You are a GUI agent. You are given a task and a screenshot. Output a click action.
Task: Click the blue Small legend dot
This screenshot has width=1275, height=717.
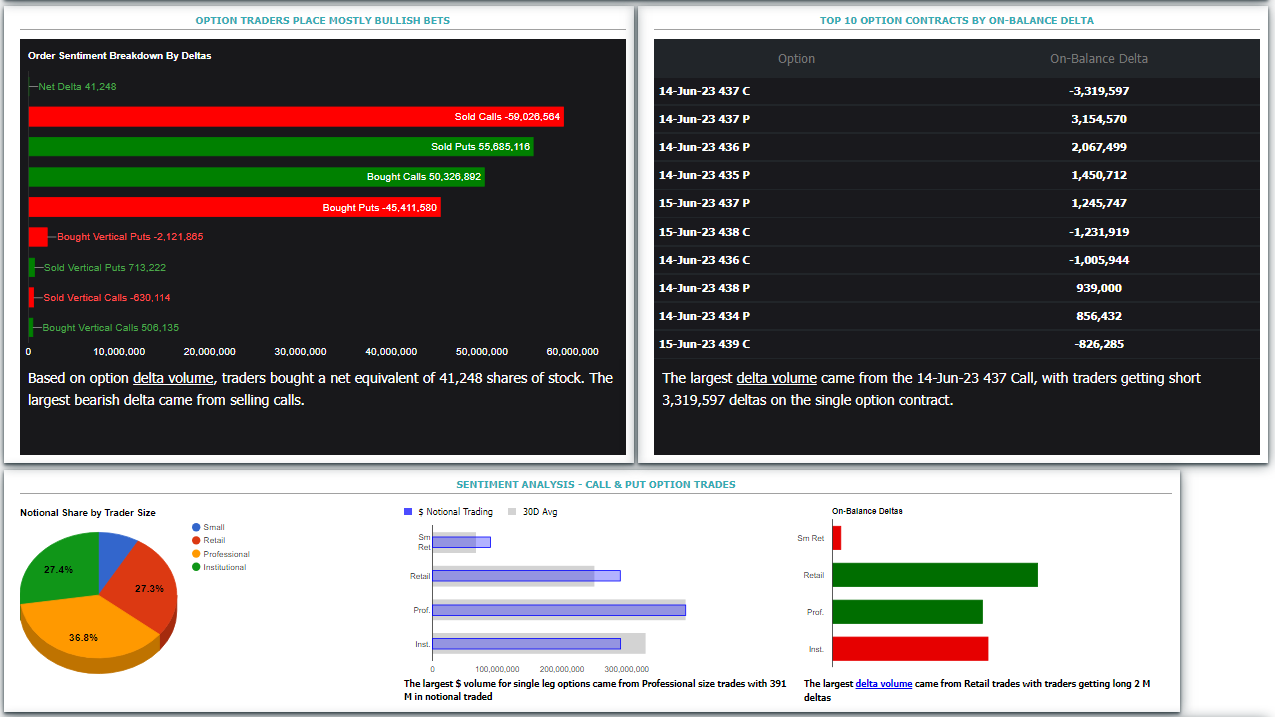[x=196, y=527]
